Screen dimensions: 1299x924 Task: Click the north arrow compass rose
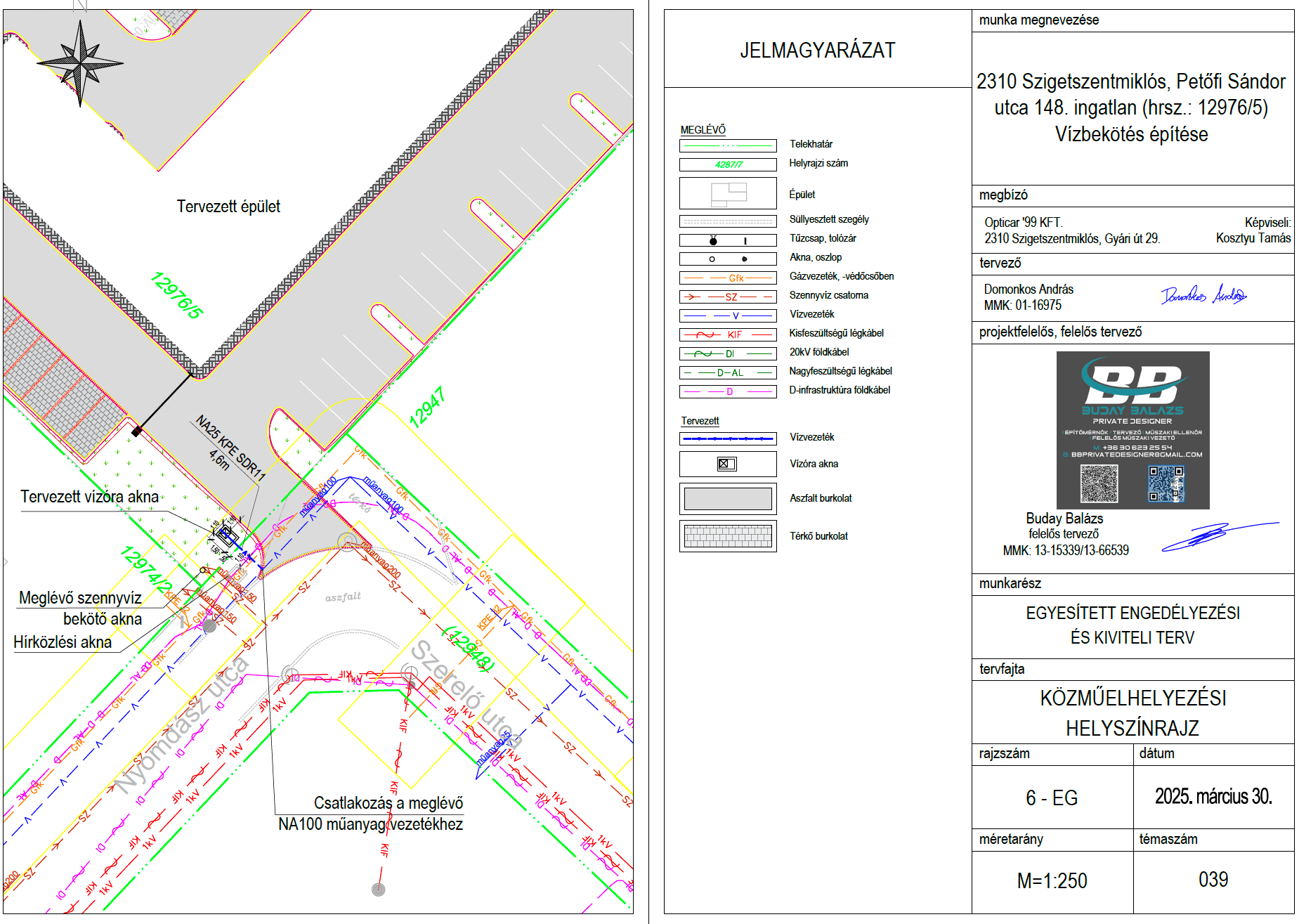click(x=80, y=63)
